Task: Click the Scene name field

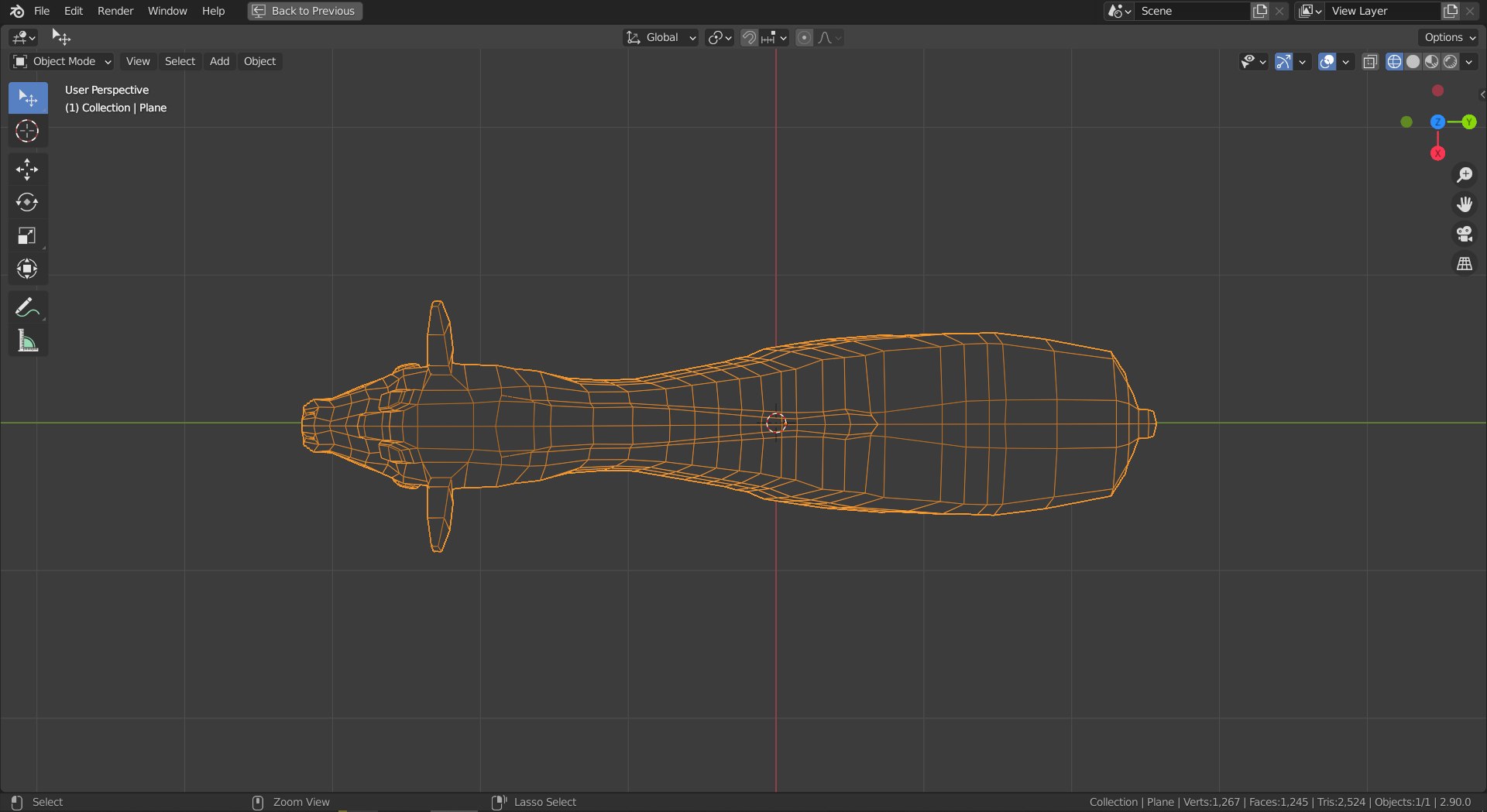Action: [x=1193, y=11]
